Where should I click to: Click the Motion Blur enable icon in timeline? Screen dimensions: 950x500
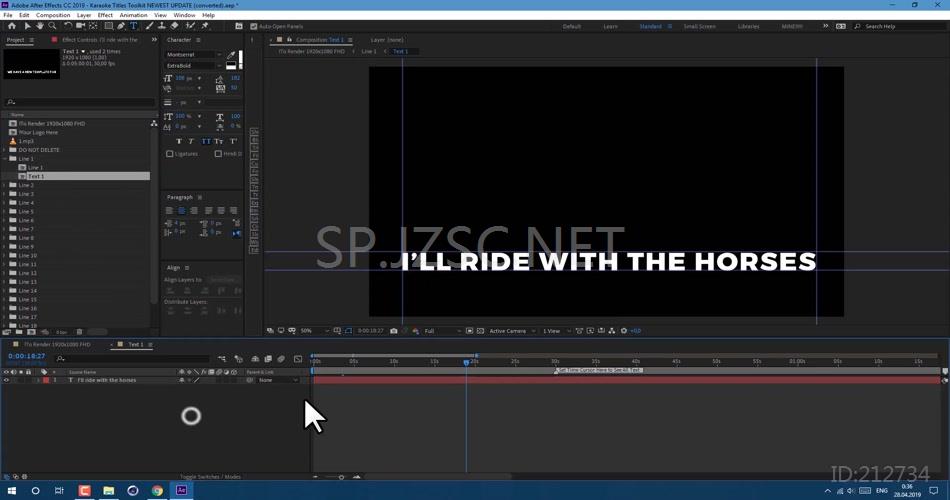coord(281,359)
